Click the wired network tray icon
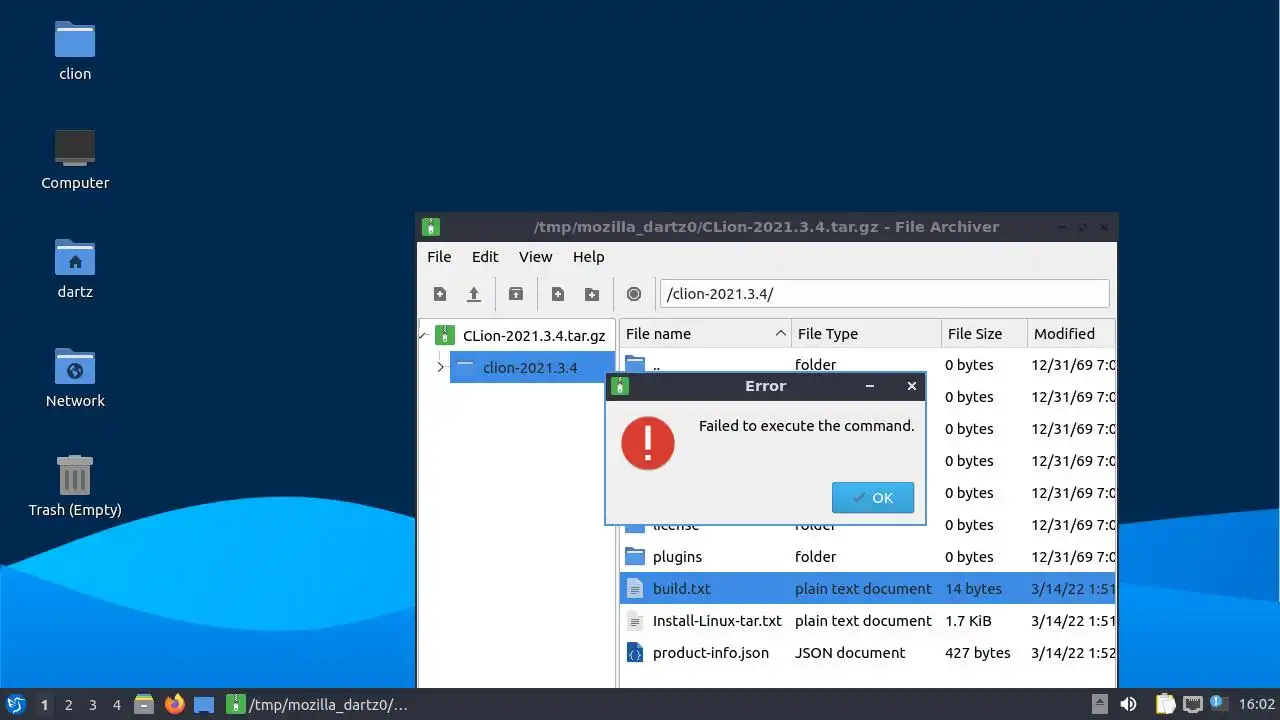The height and width of the screenshot is (720, 1280). pyautogui.click(x=1192, y=705)
